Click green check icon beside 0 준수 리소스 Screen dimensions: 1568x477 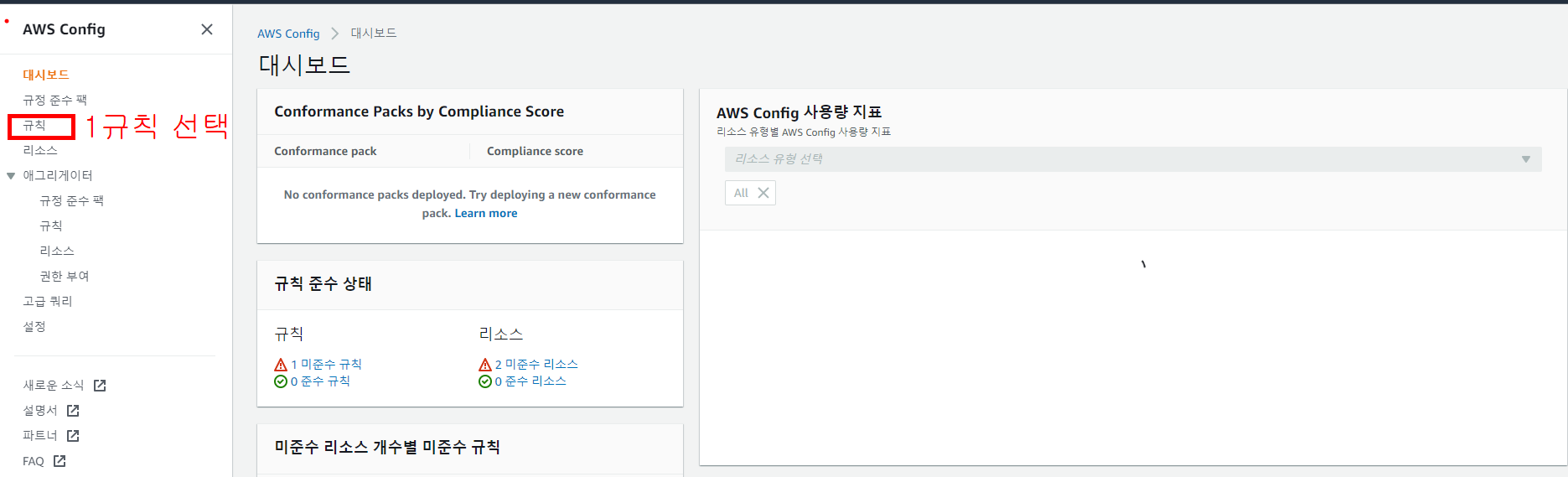click(485, 381)
